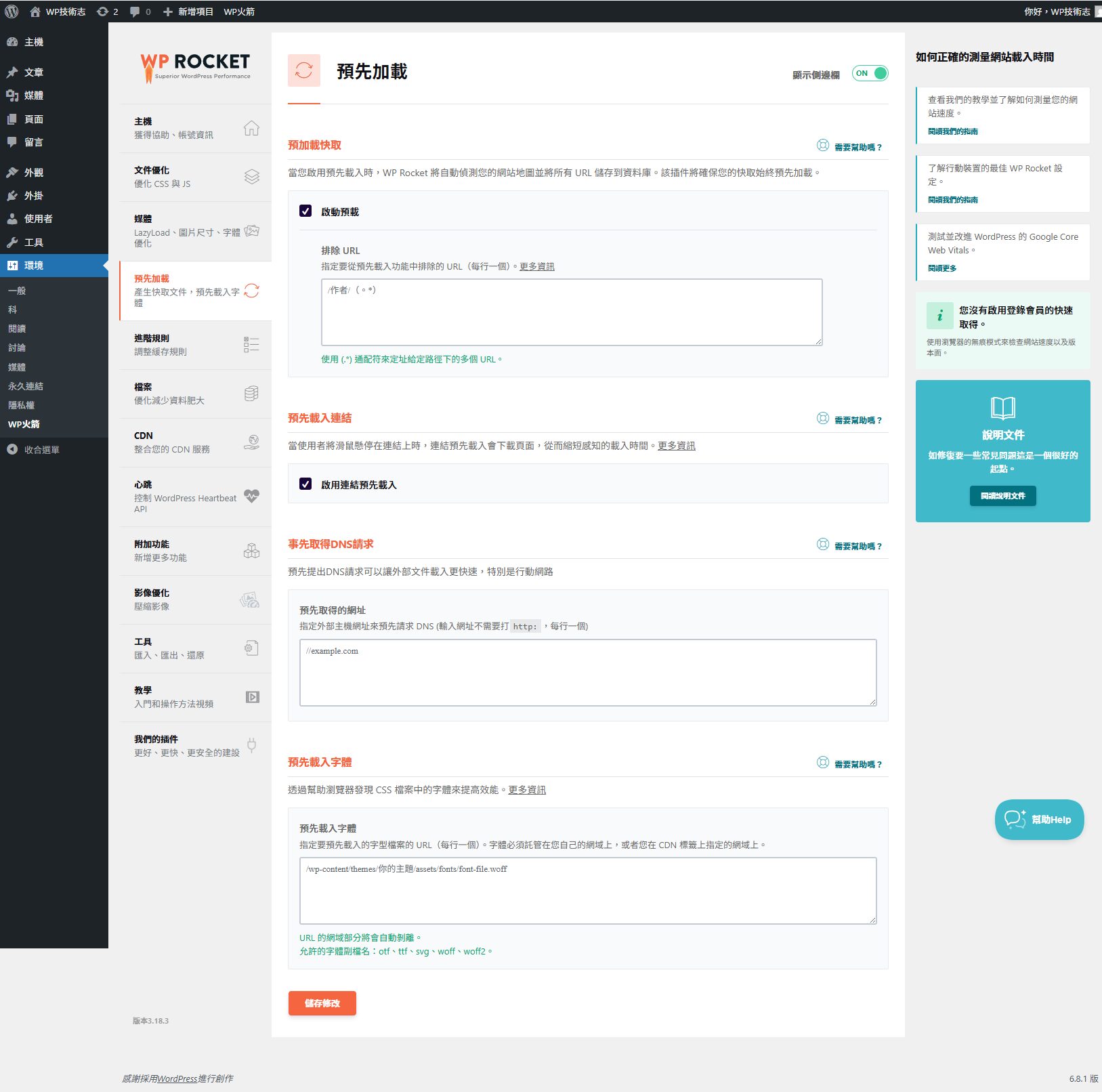The width and height of the screenshot is (1102, 1092).
Task: Open 檔案 database icon
Action: 251,394
